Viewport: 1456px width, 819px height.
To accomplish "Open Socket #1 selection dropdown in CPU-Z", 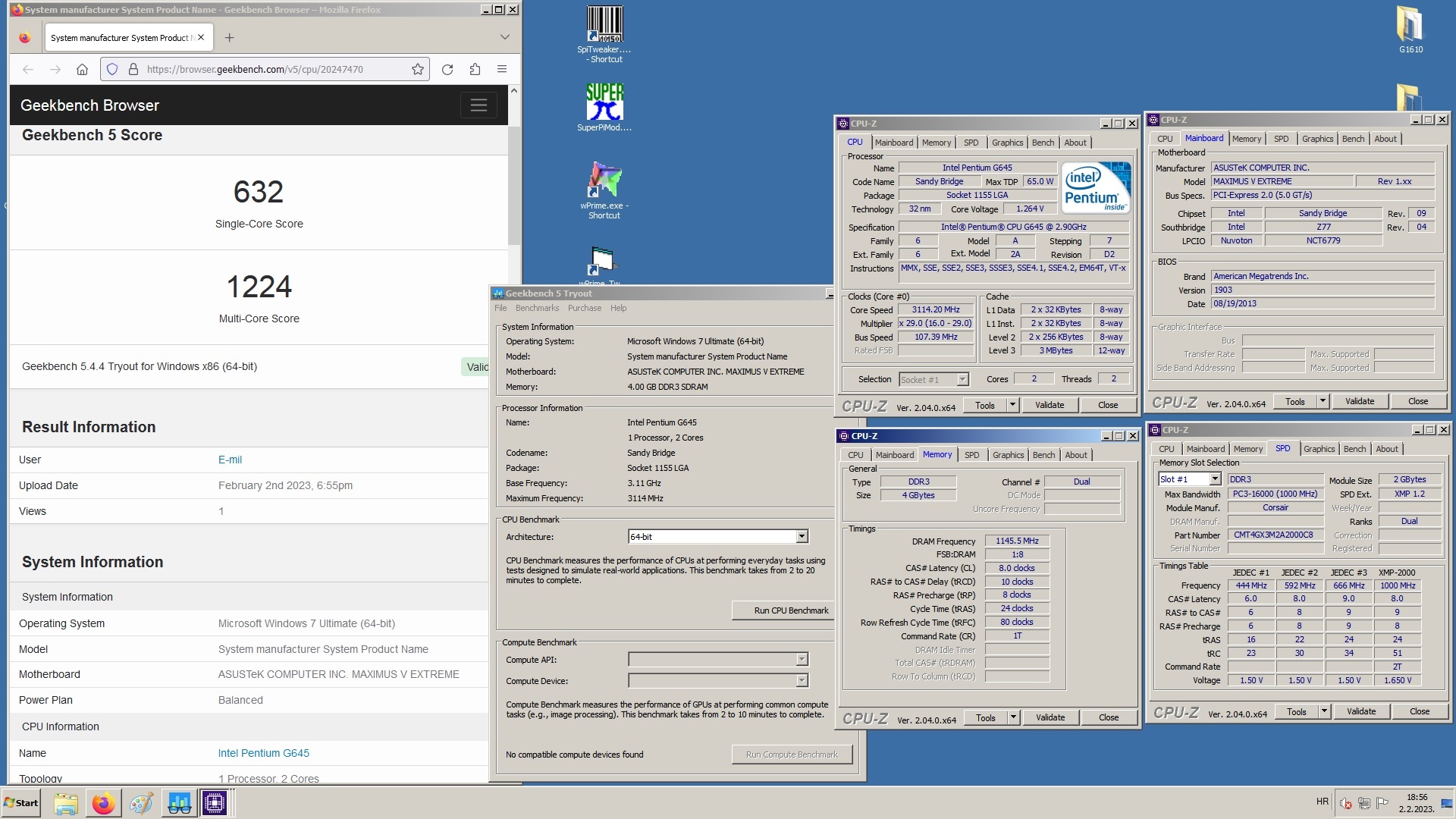I will click(x=962, y=380).
